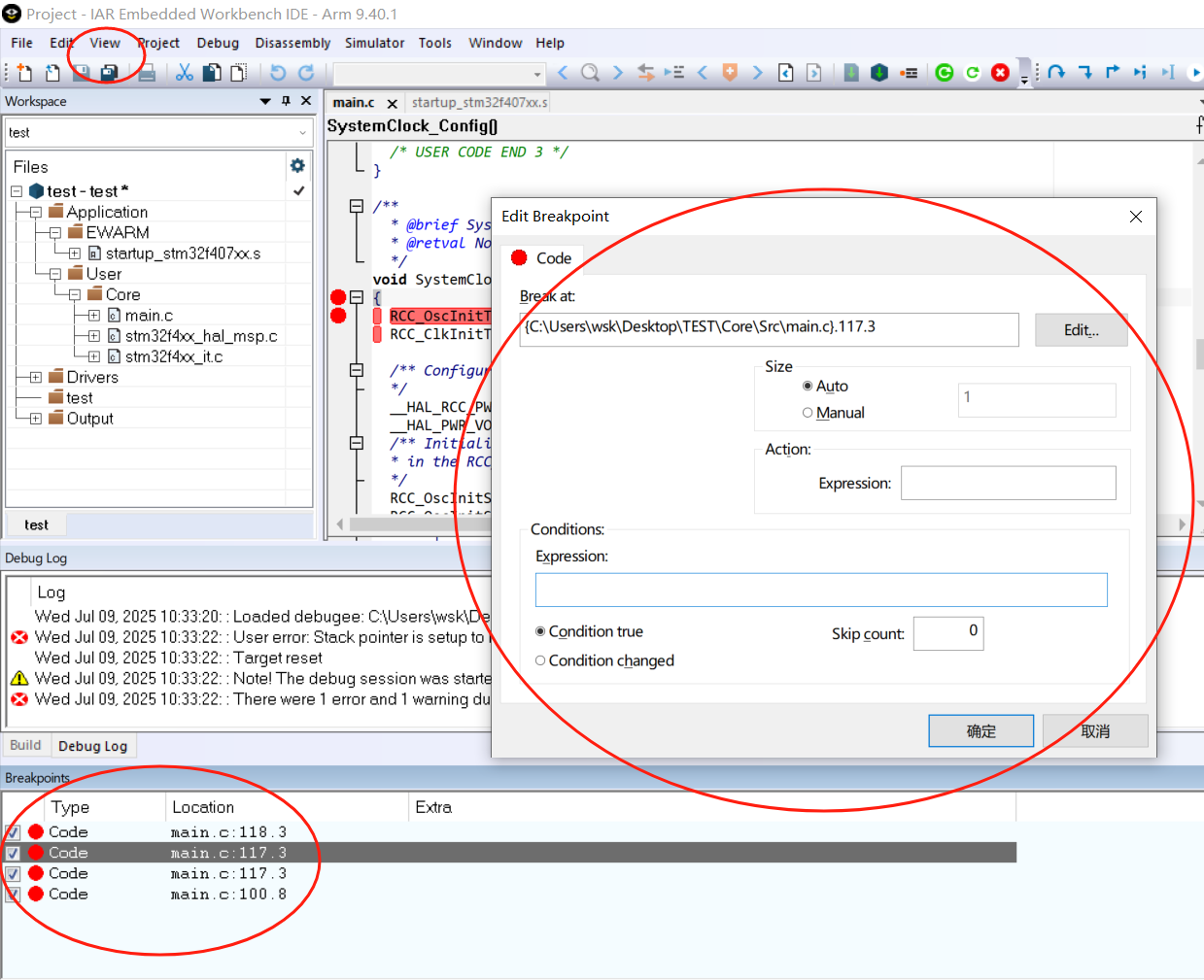1204x980 pixels.
Task: Open the File menu
Action: (x=21, y=43)
